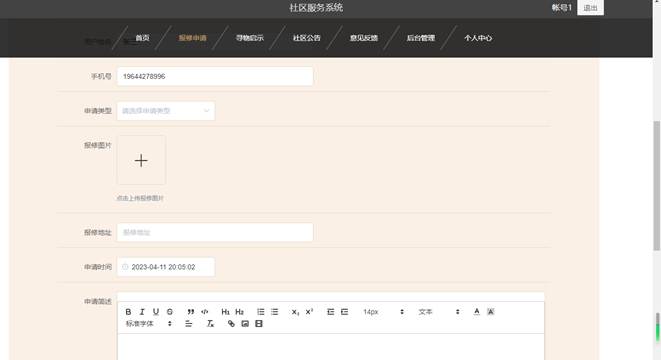Open 报修申请 navigation item
Viewport: 661px width, 360px height.
193,38
